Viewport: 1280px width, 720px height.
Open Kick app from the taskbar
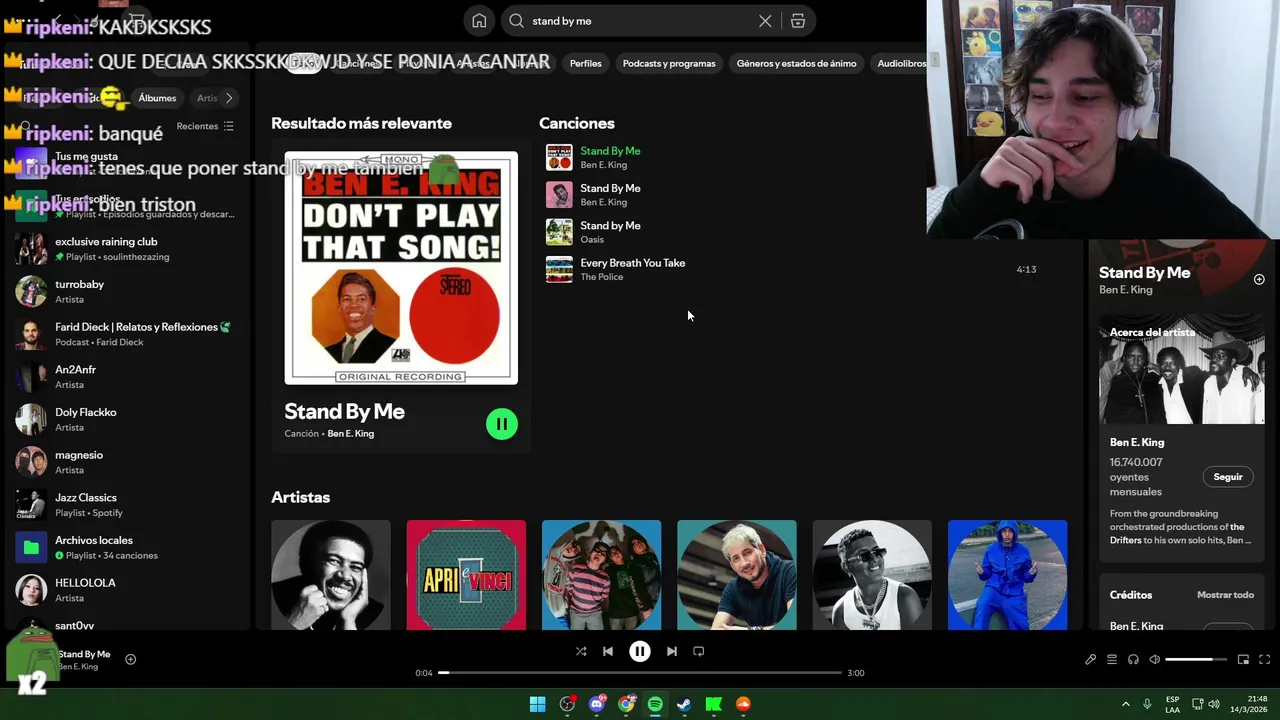(714, 704)
